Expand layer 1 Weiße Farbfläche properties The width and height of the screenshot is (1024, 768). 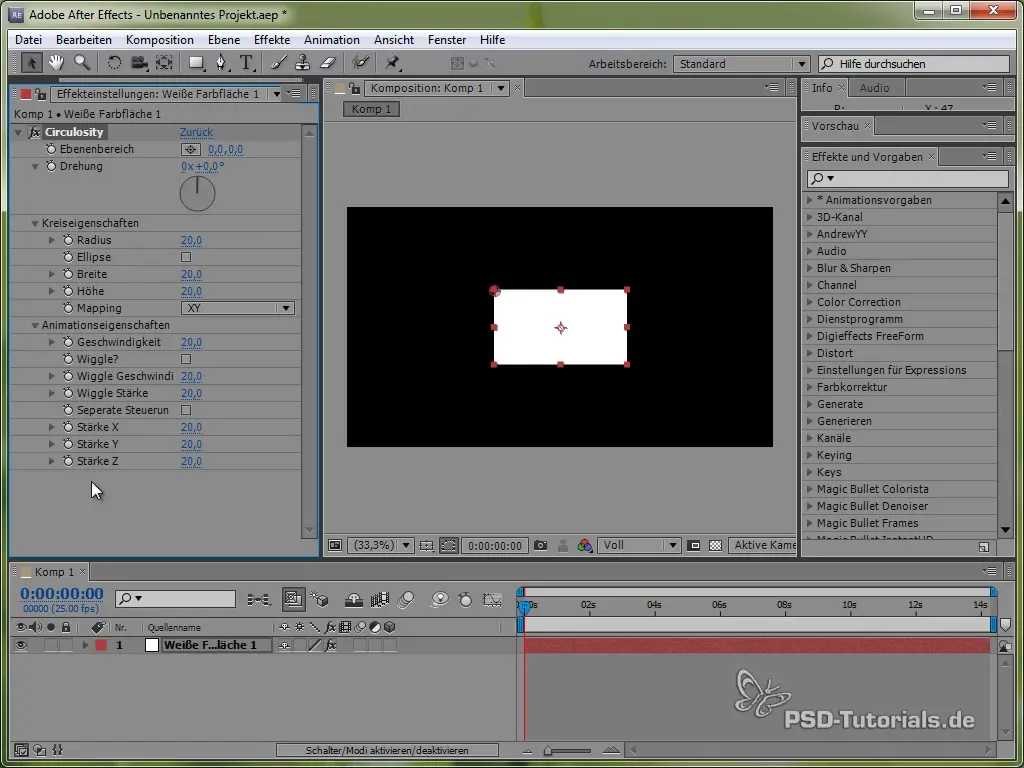(x=85, y=645)
